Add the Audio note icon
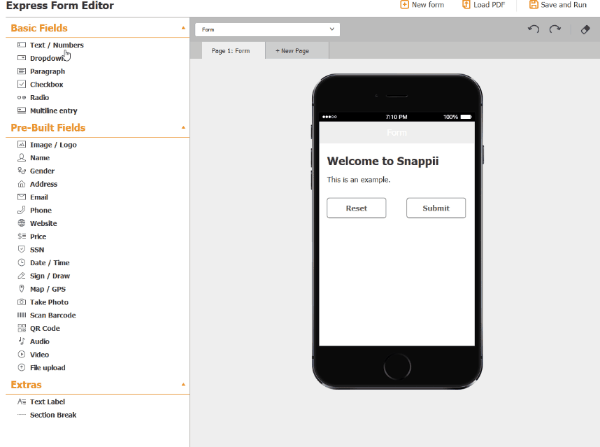This screenshot has width=600, height=447. click(21, 341)
